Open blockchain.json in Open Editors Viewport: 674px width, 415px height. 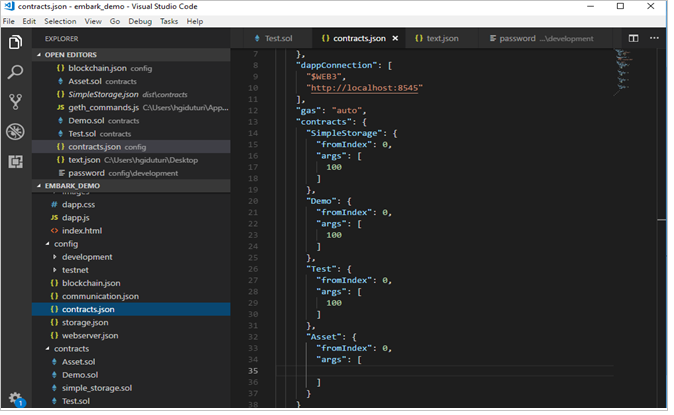tap(132, 69)
